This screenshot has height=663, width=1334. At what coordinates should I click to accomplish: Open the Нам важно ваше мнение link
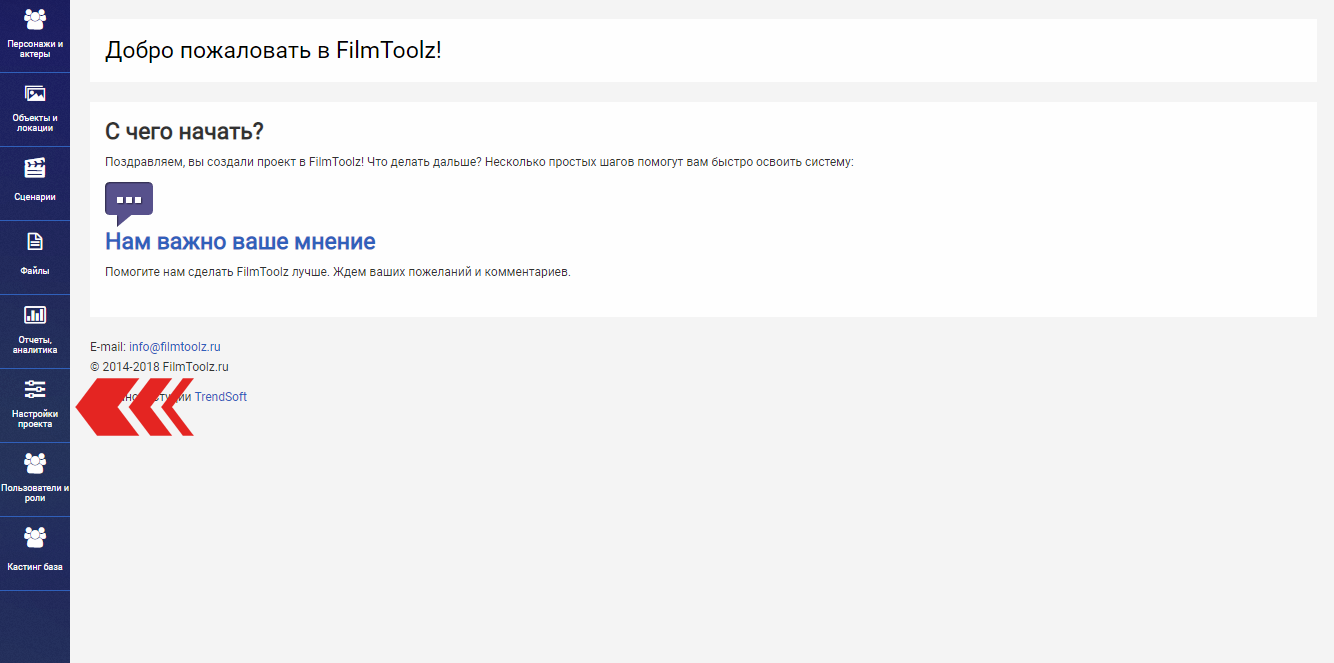pyautogui.click(x=240, y=241)
